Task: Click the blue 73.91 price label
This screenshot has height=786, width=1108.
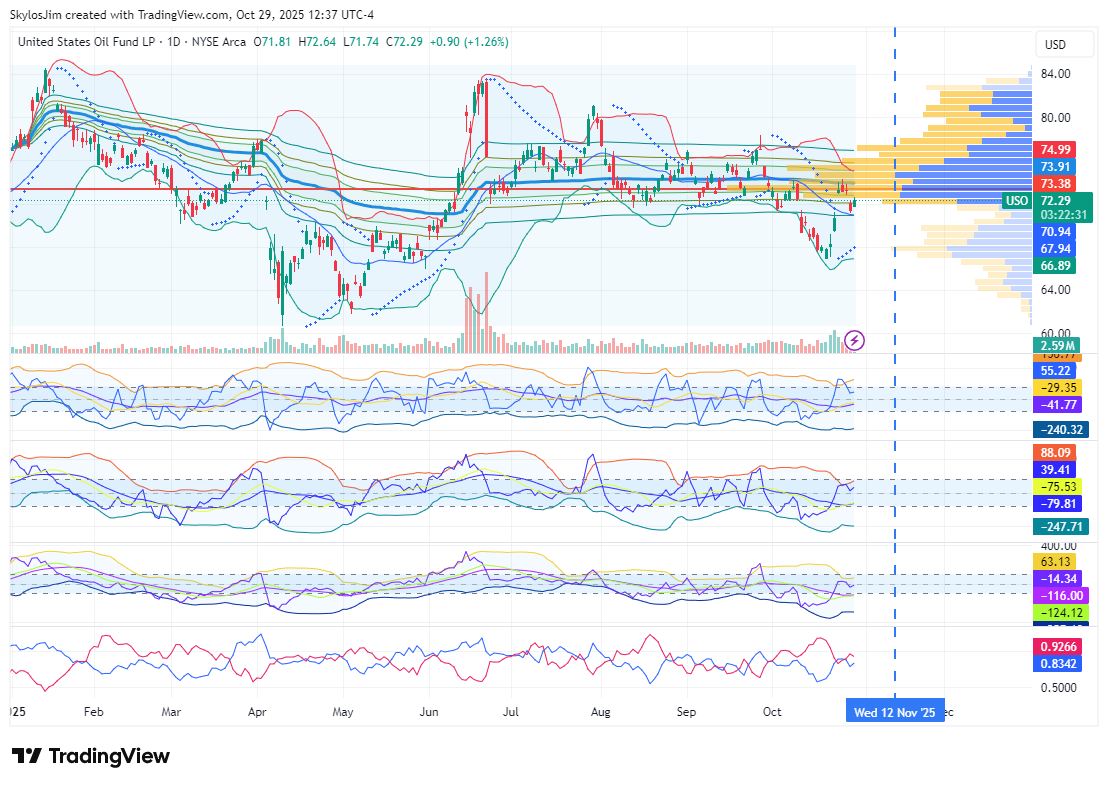Action: pos(1056,167)
